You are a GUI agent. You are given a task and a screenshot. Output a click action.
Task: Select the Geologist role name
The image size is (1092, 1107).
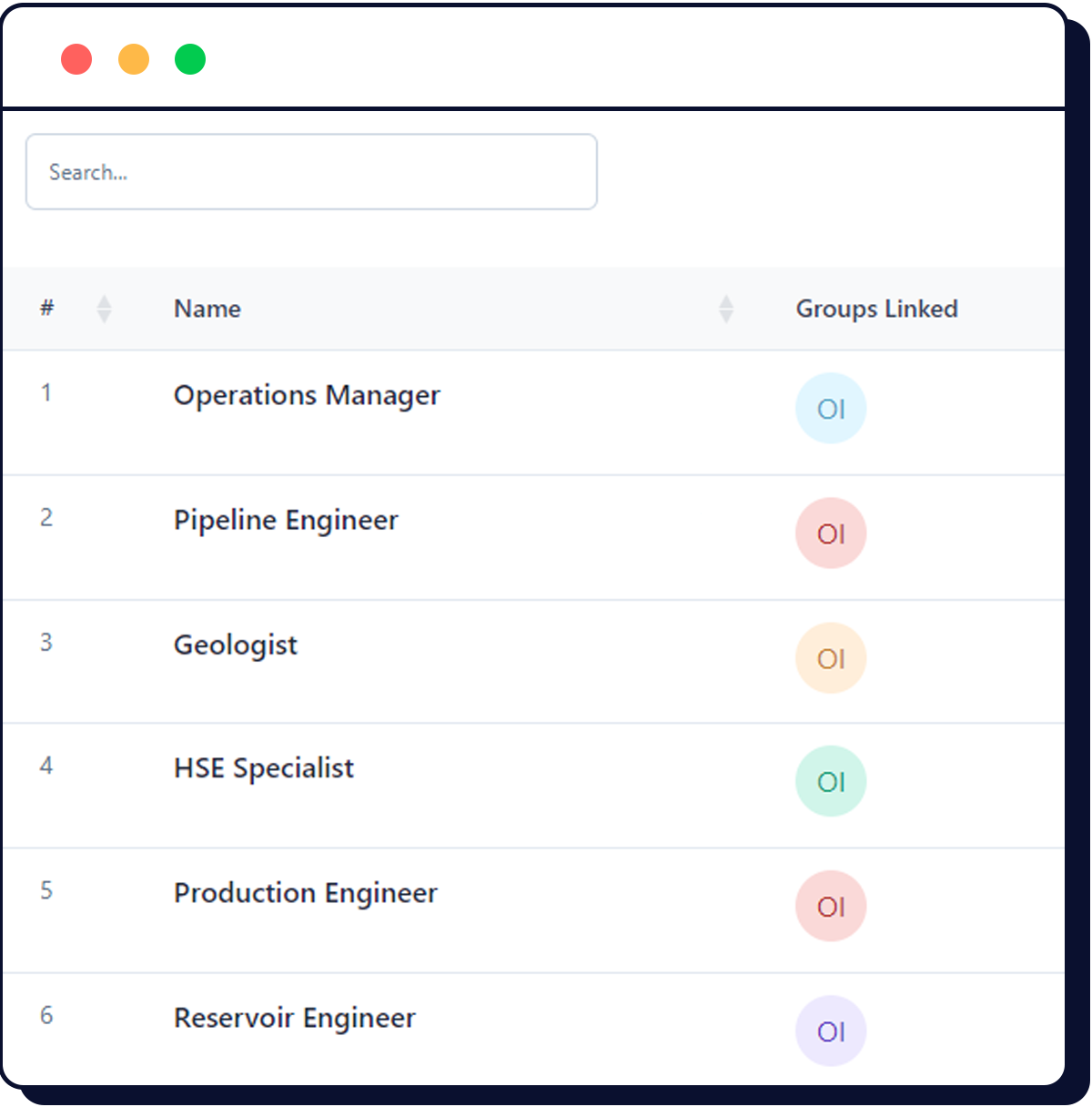(x=235, y=645)
